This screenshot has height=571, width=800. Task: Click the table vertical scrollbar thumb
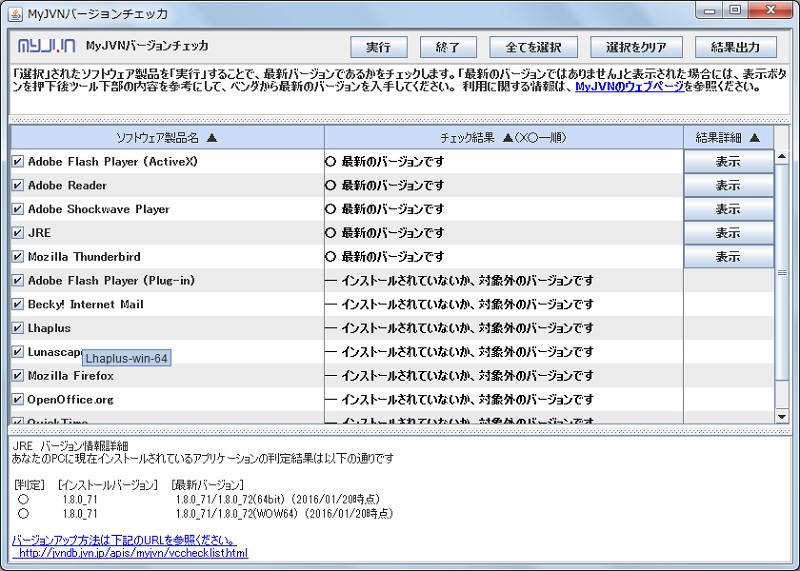pyautogui.click(x=782, y=272)
